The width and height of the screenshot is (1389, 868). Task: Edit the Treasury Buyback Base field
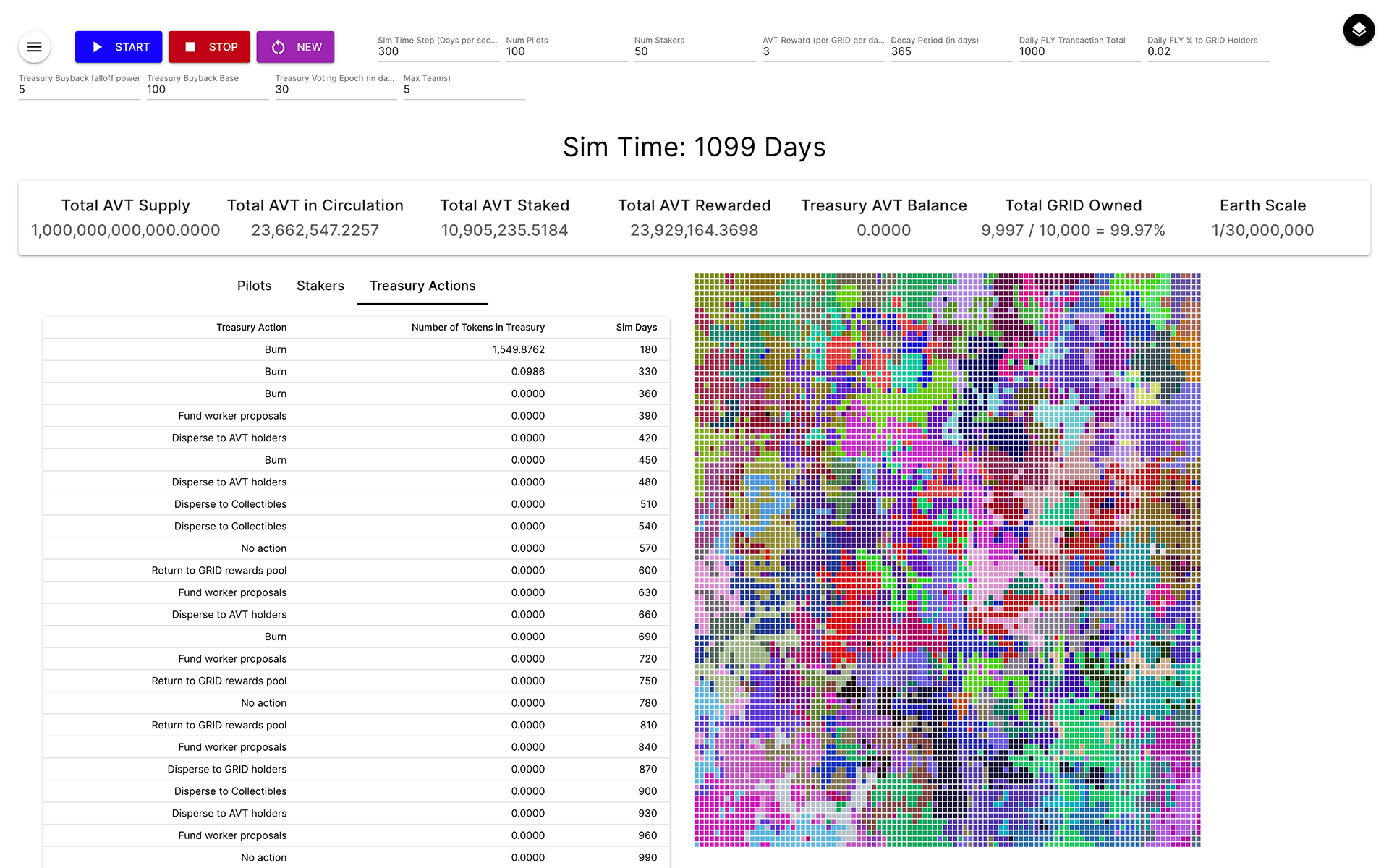[207, 90]
